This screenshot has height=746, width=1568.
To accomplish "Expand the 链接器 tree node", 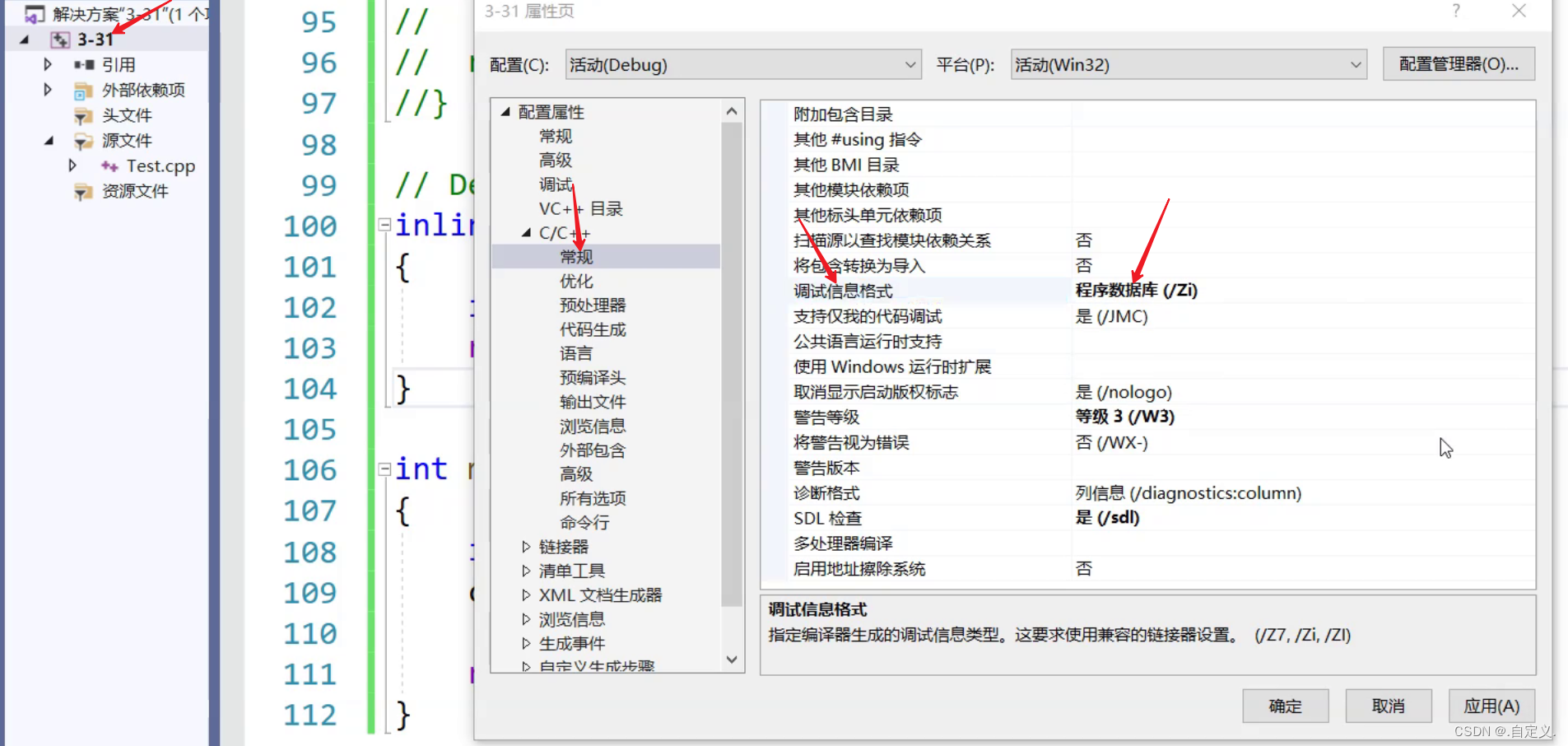I will pyautogui.click(x=526, y=546).
